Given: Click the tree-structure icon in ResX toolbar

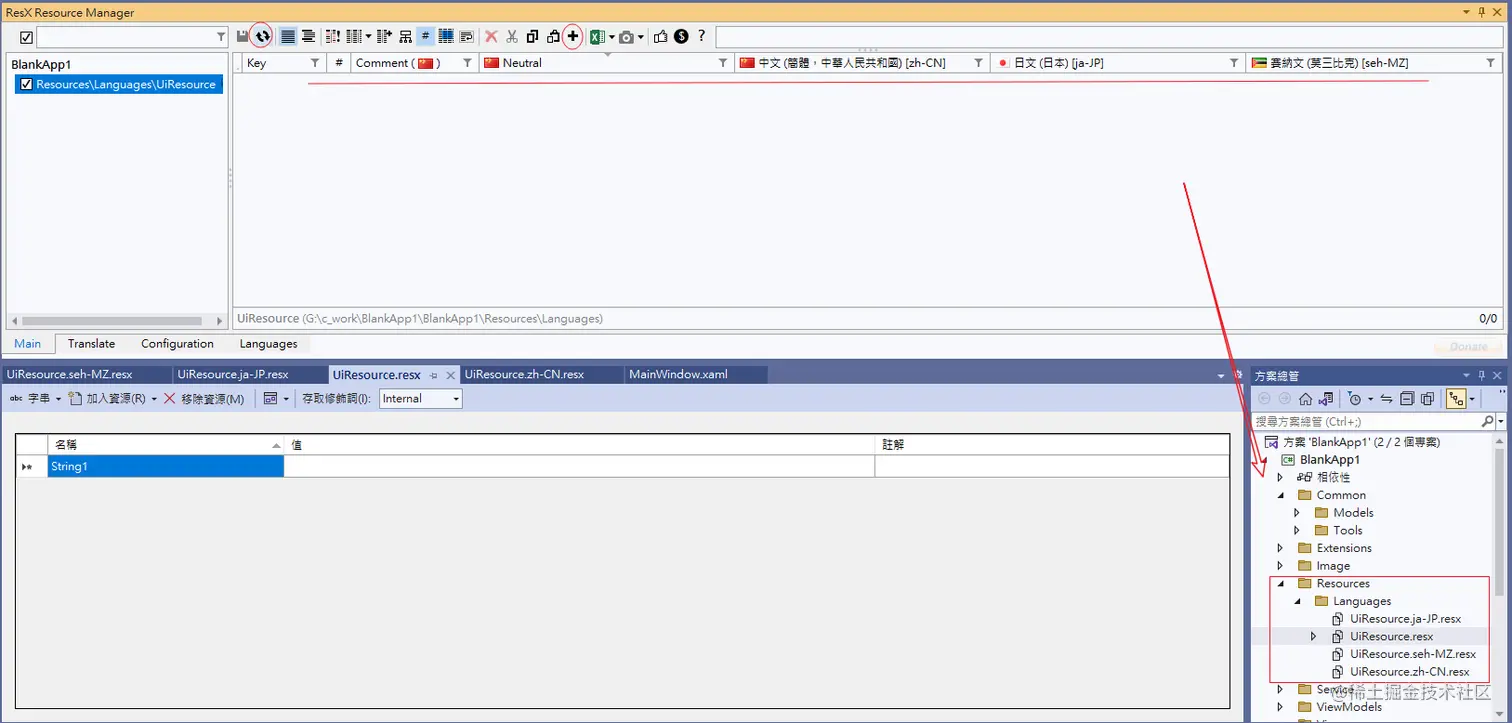Looking at the screenshot, I should point(405,36).
